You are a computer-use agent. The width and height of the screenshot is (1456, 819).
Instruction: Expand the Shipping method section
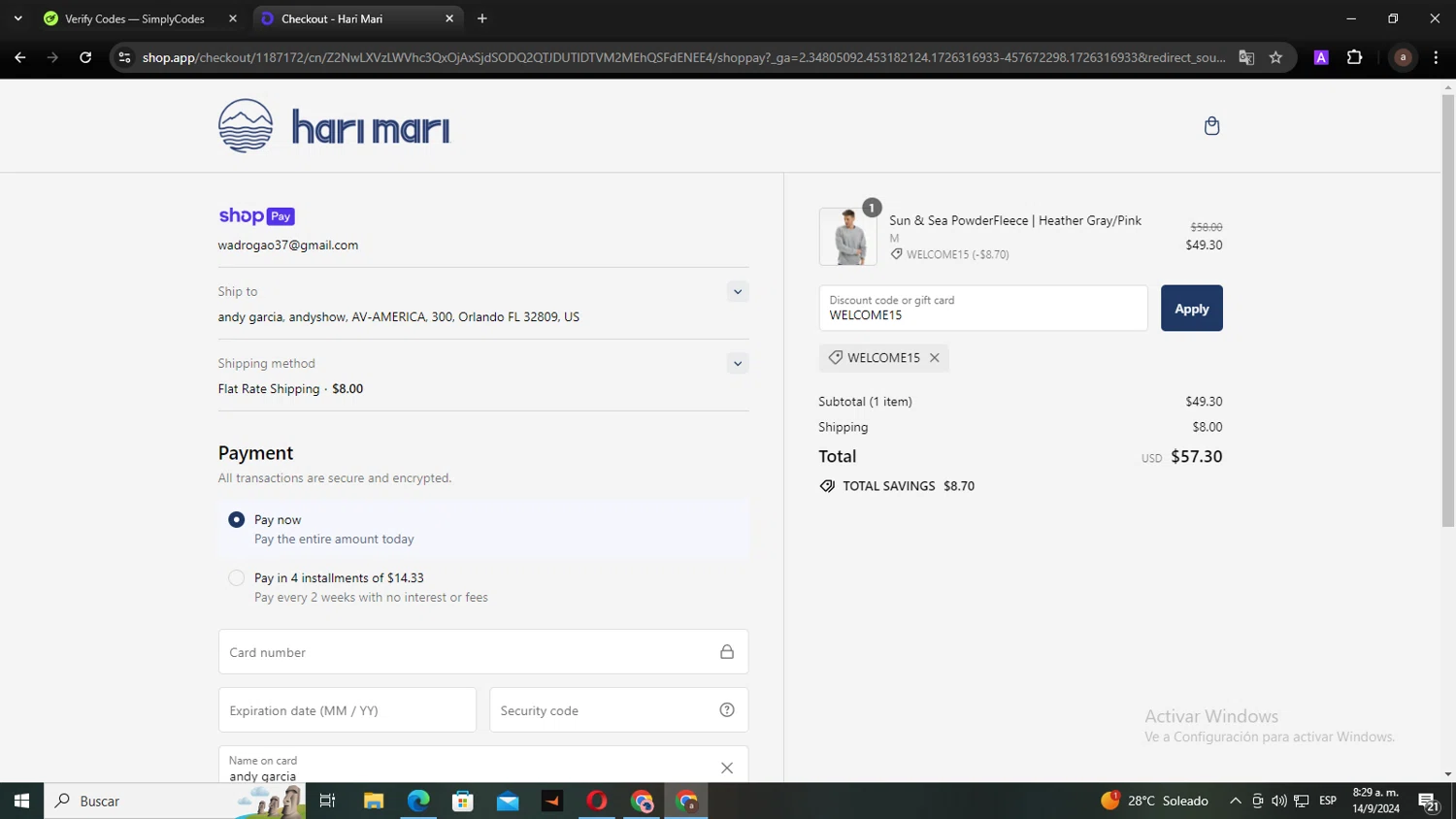tap(737, 364)
